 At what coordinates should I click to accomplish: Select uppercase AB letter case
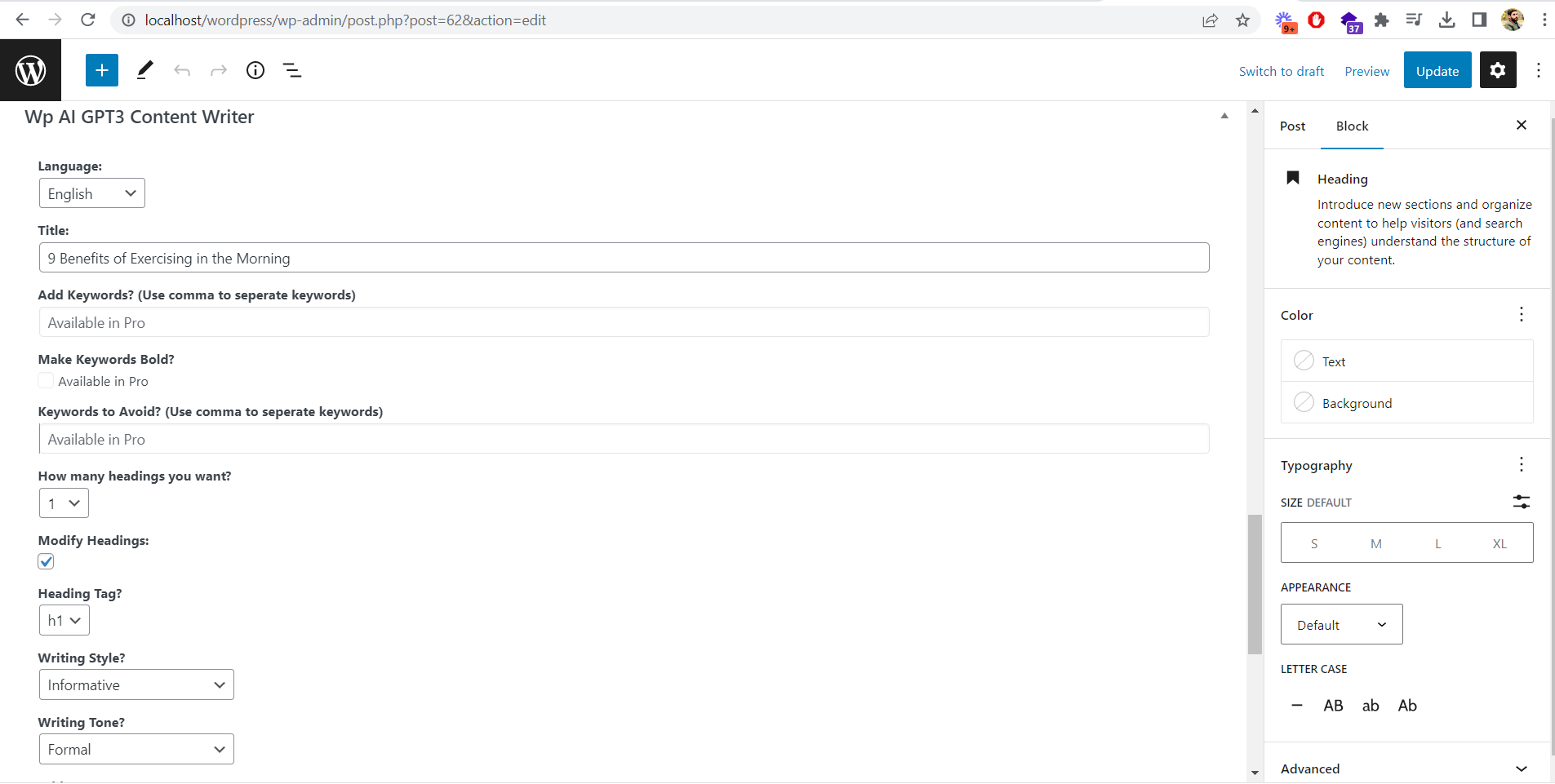[1333, 706]
